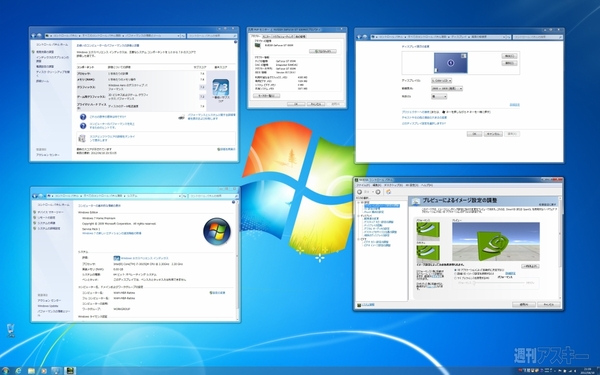Click the first blue question mark icon in Performance window
The width and height of the screenshot is (600, 375).
83,117
